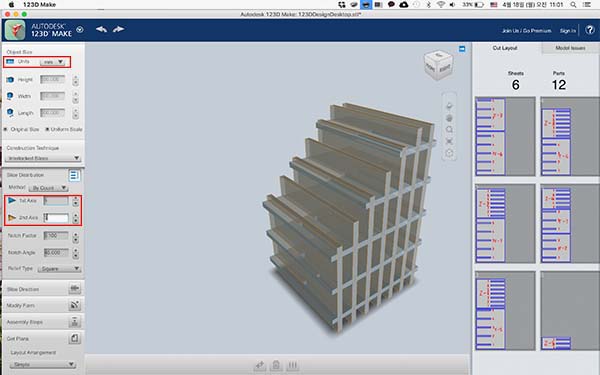The image size is (600, 375).
Task: Click the Slice Distribution panel icon
Action: [74, 175]
